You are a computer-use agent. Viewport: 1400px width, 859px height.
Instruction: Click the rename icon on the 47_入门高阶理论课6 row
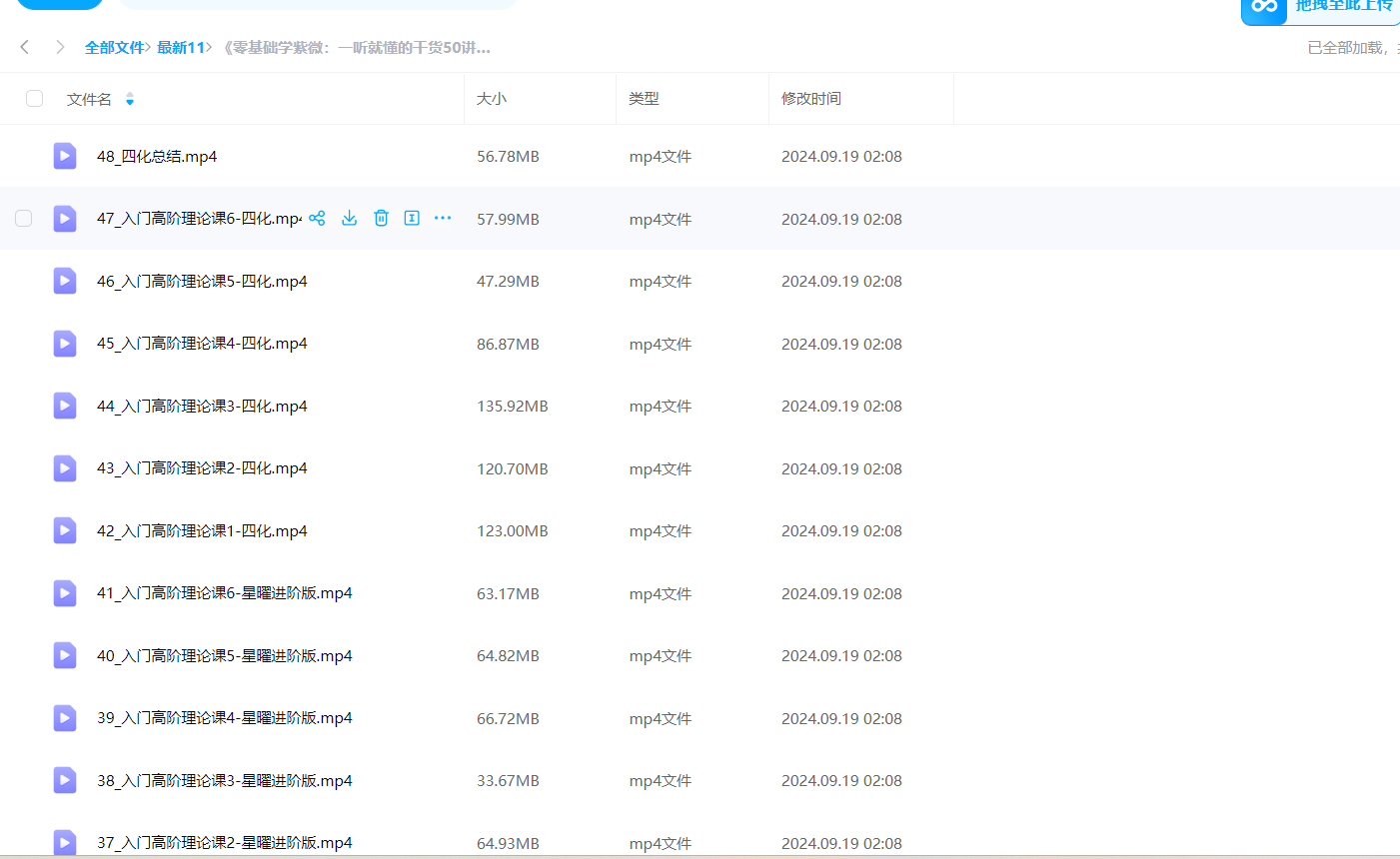[412, 218]
